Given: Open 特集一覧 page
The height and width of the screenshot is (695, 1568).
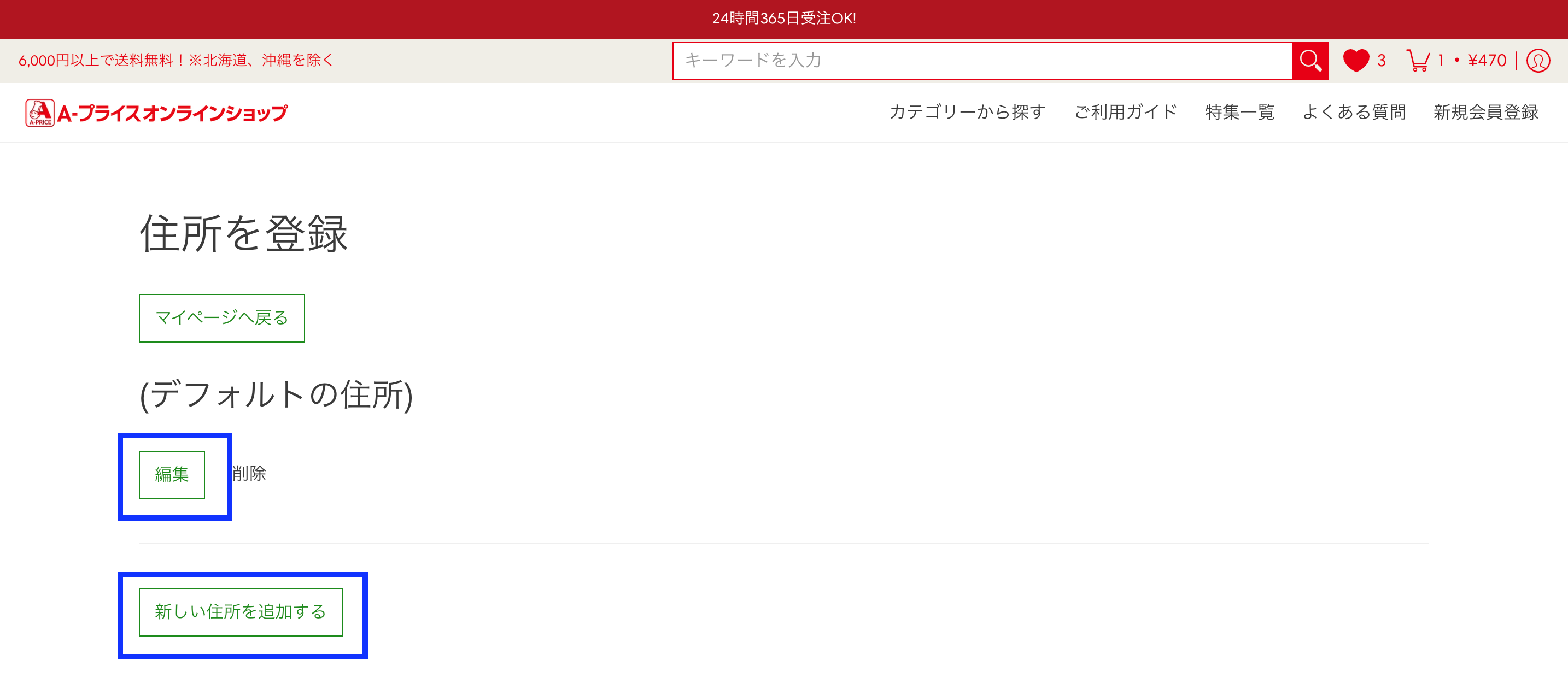Looking at the screenshot, I should (1239, 112).
